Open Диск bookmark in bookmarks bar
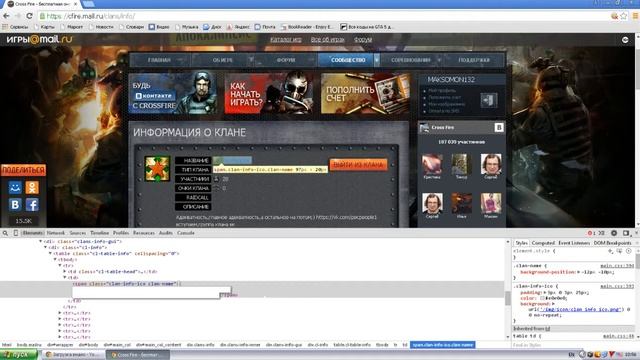640x360 pixels. tap(212, 27)
